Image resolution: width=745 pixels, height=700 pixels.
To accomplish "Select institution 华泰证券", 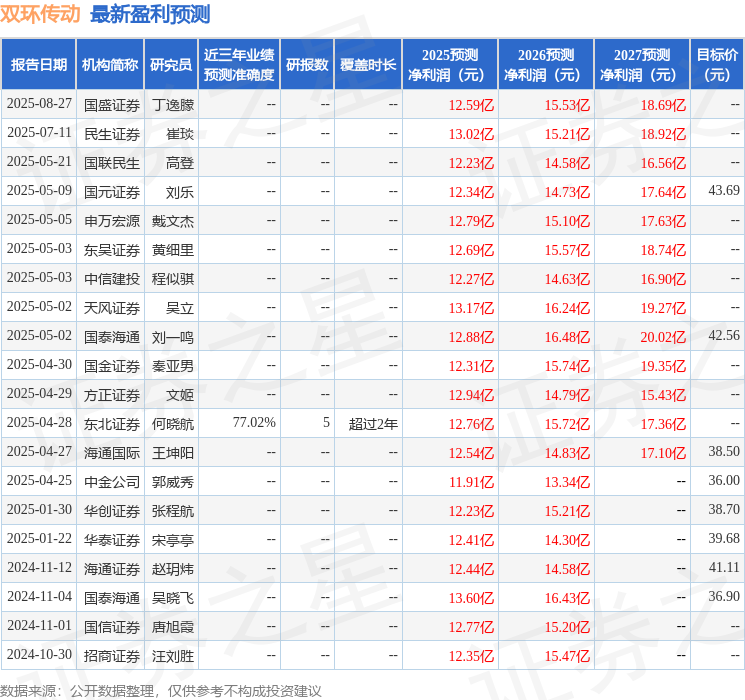I will coord(112,540).
